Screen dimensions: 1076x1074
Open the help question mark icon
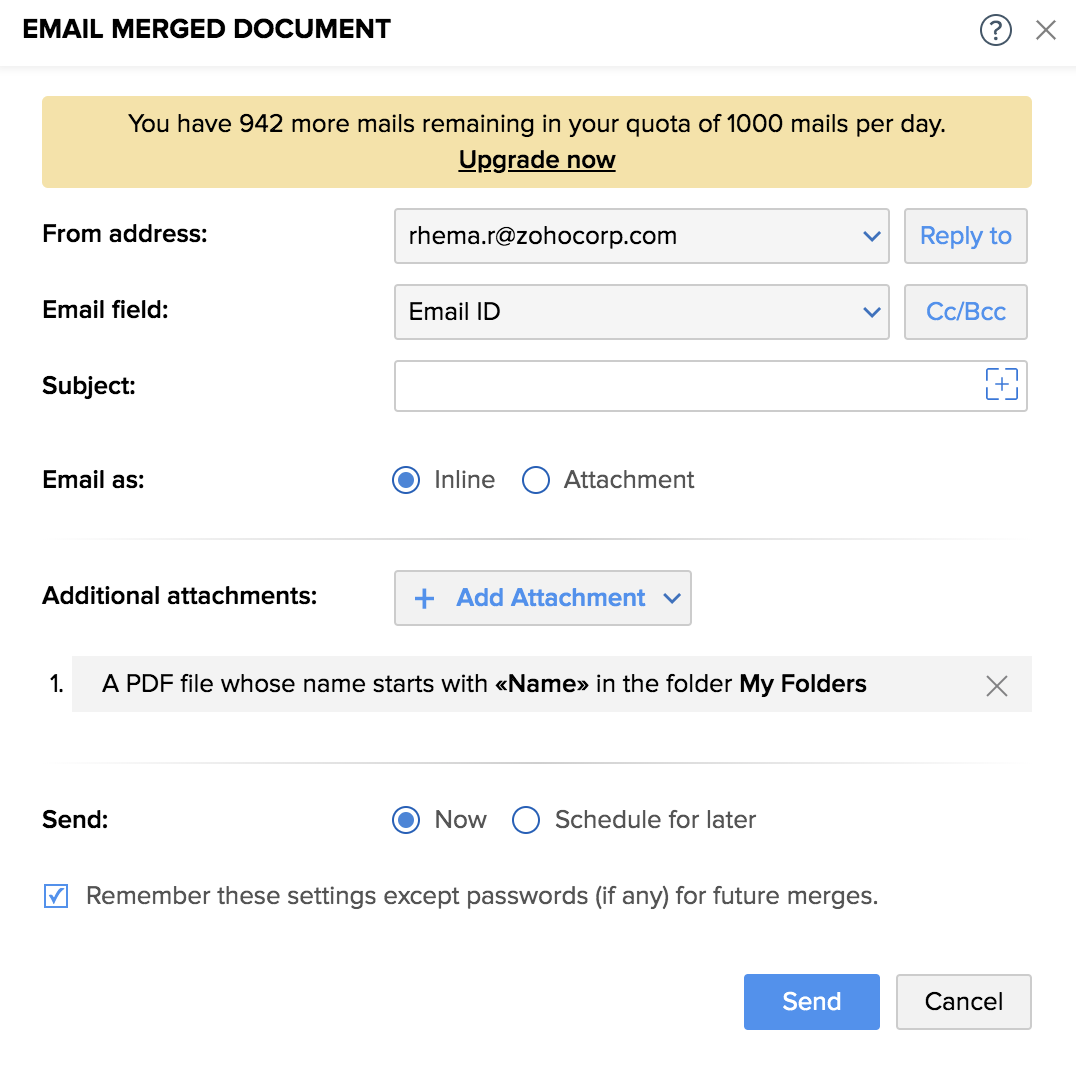(995, 30)
